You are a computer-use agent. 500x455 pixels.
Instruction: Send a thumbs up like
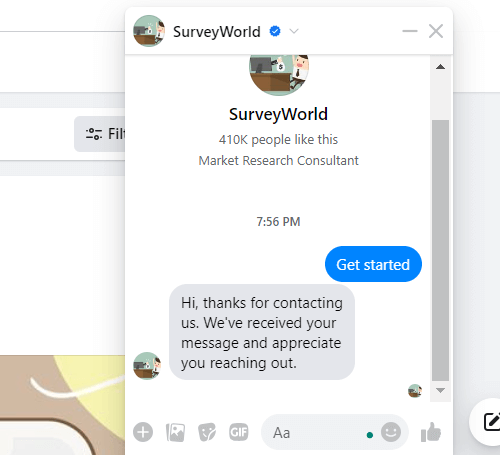click(x=431, y=432)
